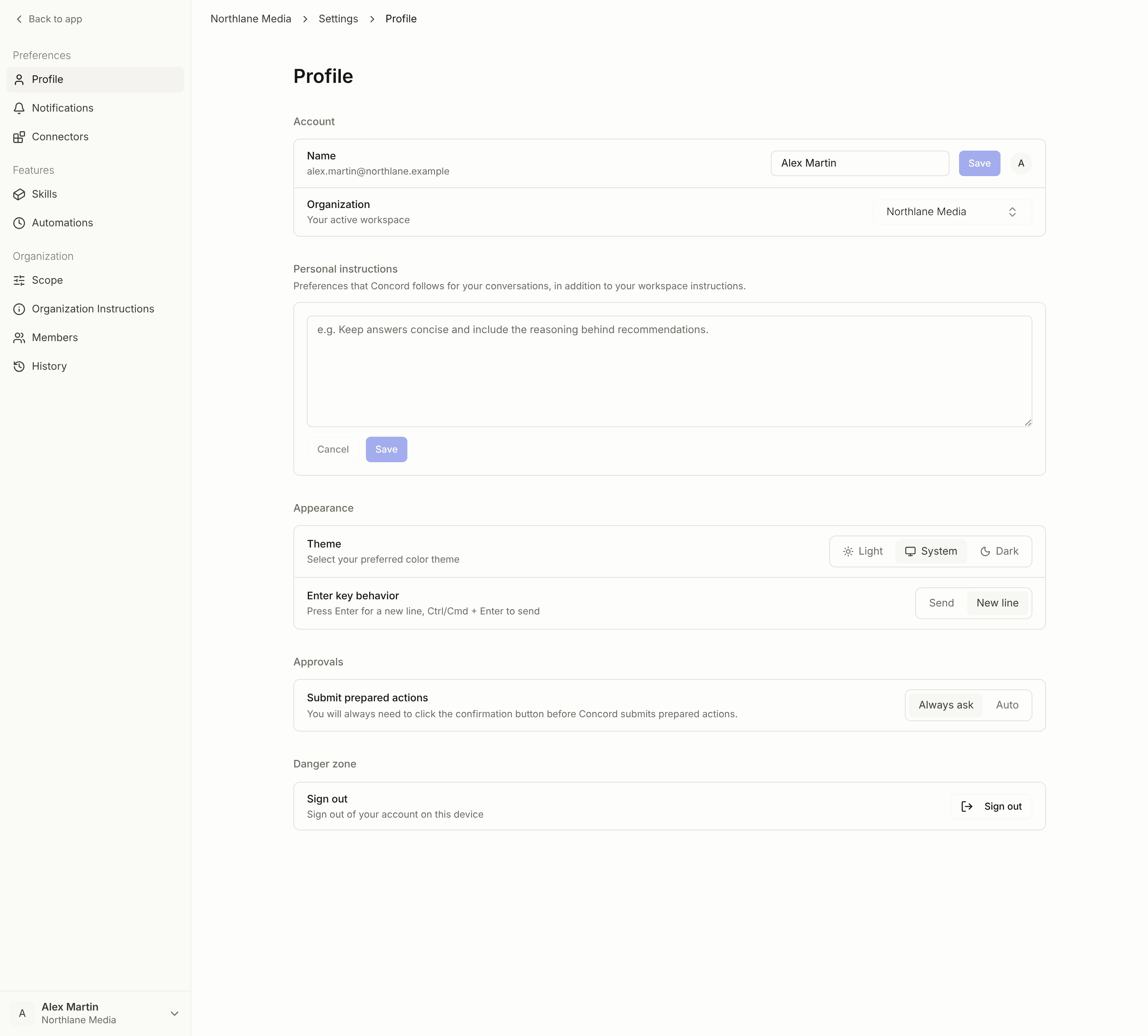
Task: Select Always ask for prepared actions
Action: pos(946,705)
